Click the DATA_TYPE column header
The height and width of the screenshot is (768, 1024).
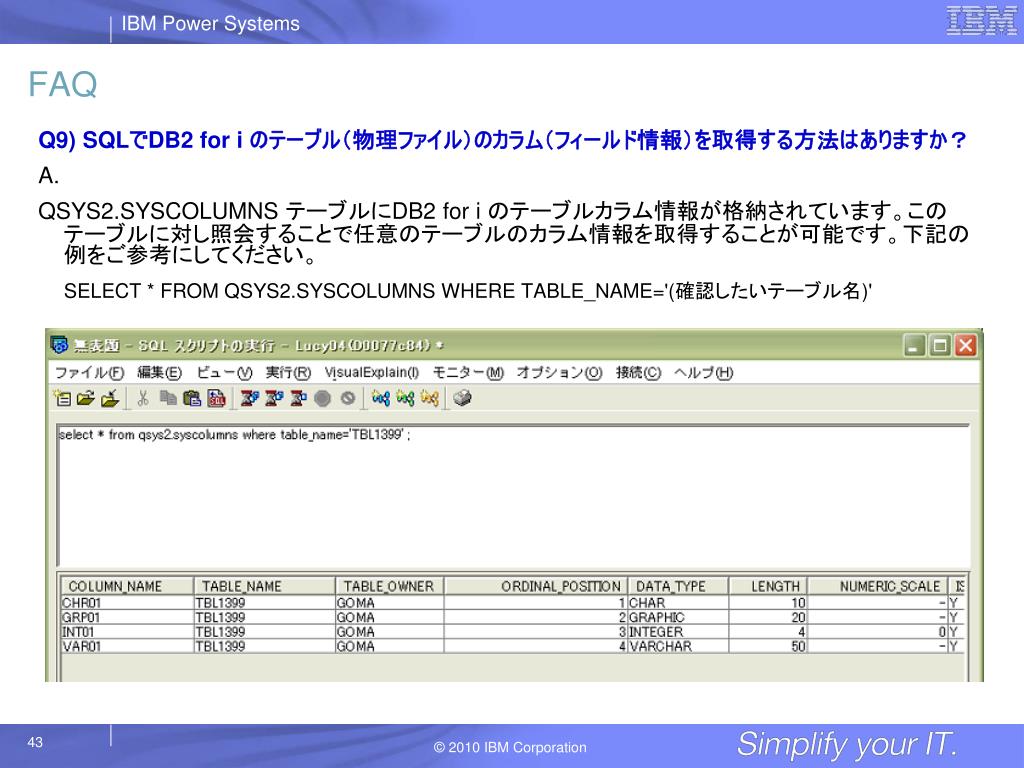(x=678, y=586)
